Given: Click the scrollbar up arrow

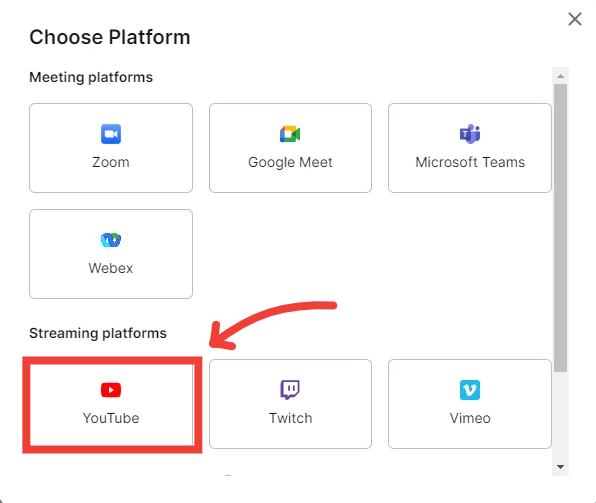Looking at the screenshot, I should click(x=560, y=76).
